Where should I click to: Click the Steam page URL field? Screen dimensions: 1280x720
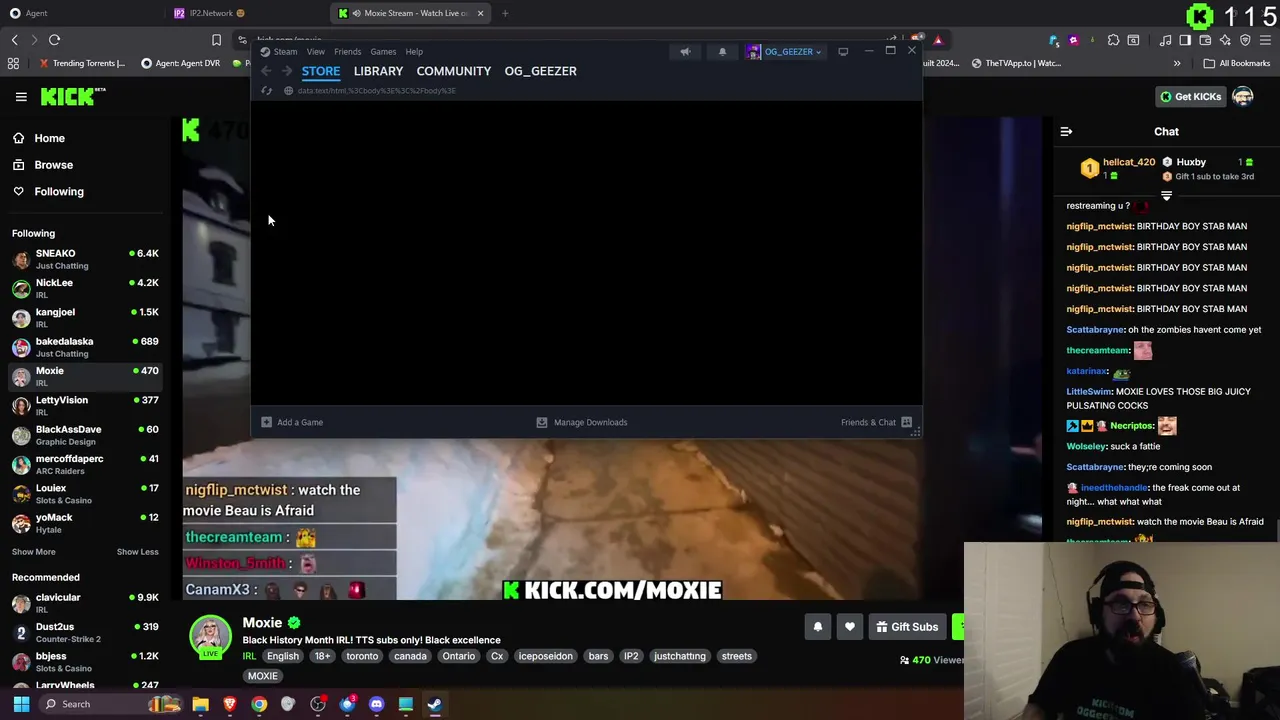376,91
